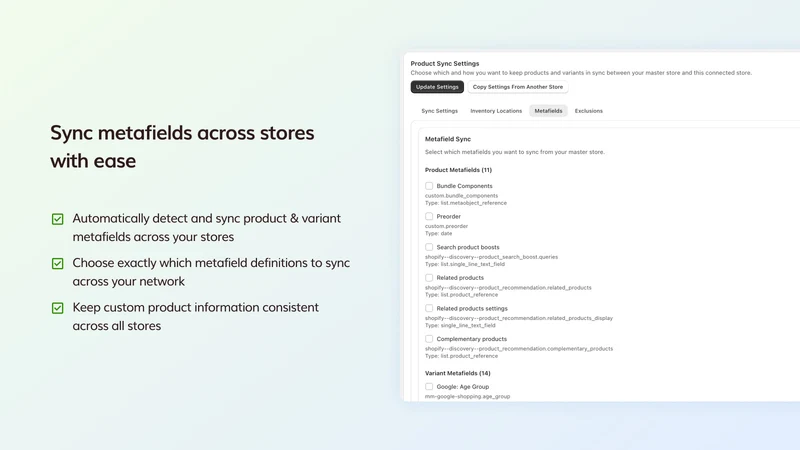This screenshot has height=450, width=800.
Task: Click Type: list.metaobject_reference text
Action: [x=466, y=203]
